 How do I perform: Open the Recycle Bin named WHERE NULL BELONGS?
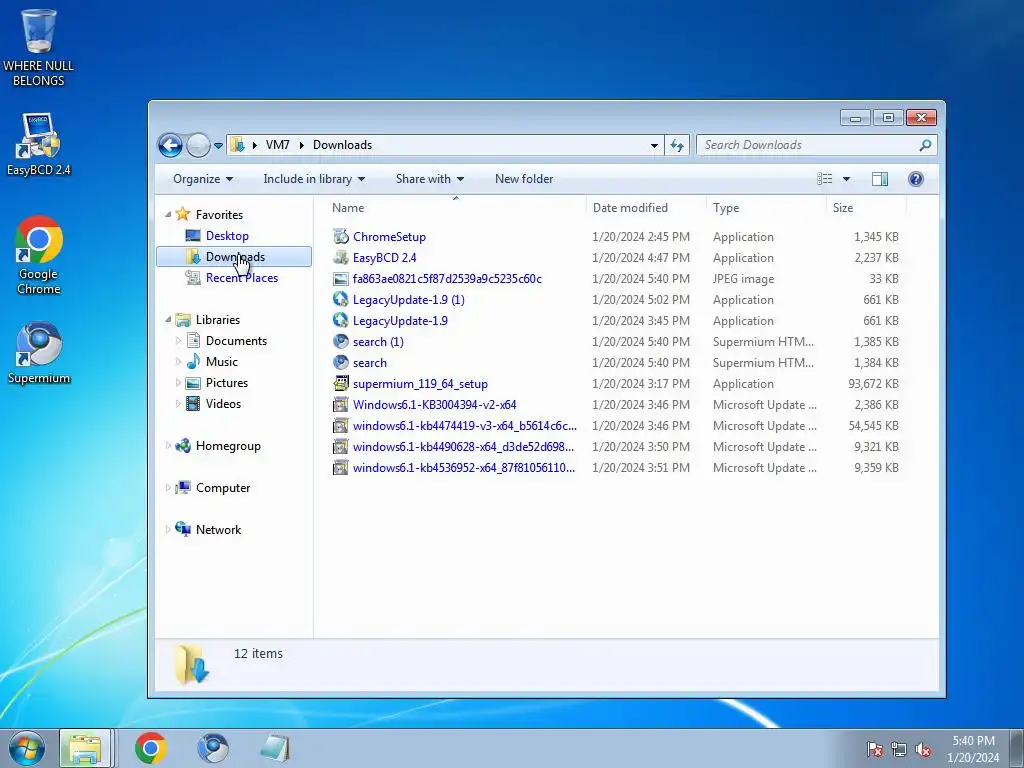tap(39, 47)
